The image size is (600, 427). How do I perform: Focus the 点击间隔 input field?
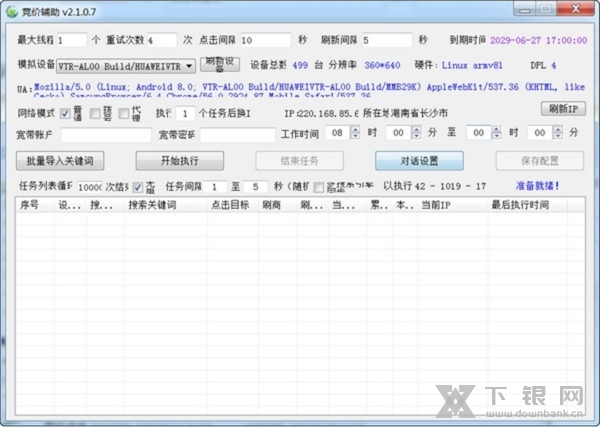[x=266, y=40]
